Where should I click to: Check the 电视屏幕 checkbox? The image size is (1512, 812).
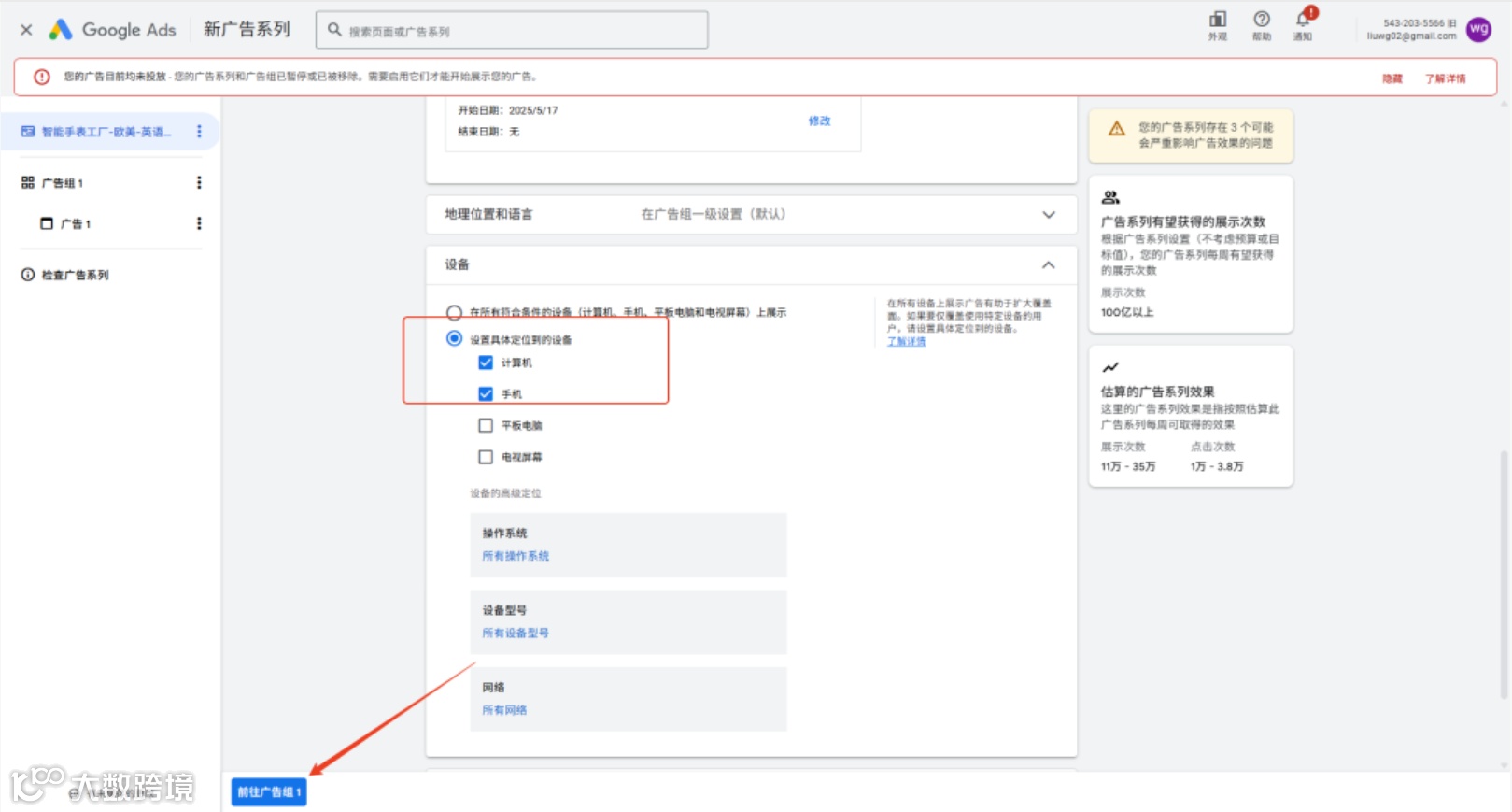[x=486, y=457]
